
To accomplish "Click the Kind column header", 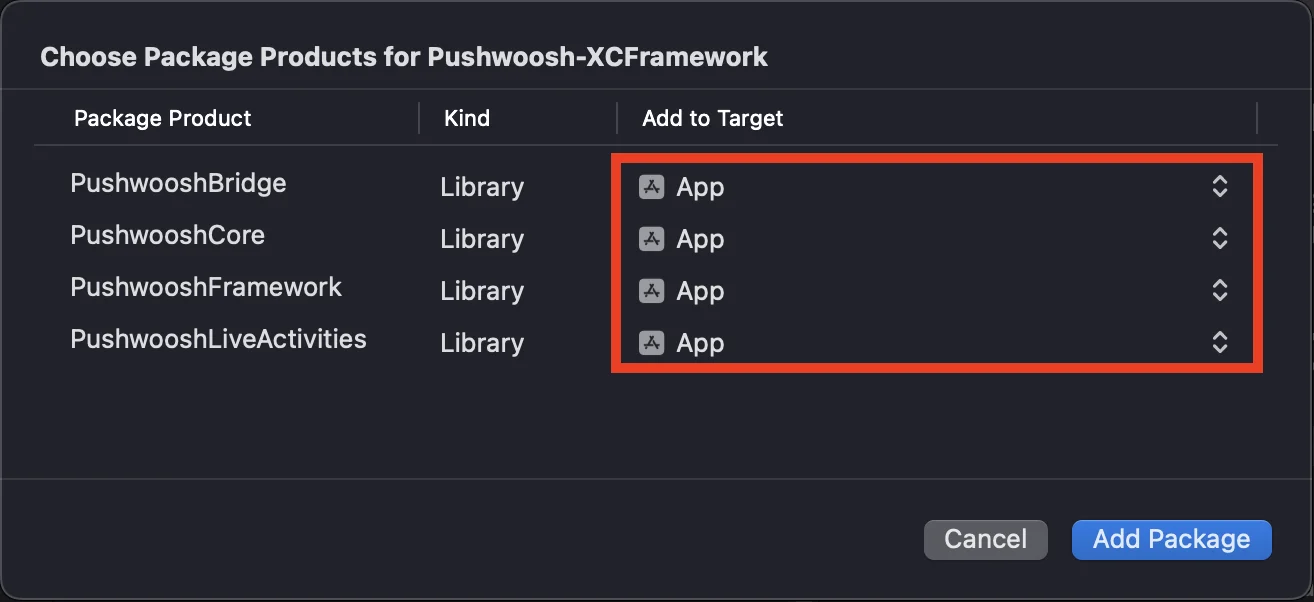I will [467, 118].
